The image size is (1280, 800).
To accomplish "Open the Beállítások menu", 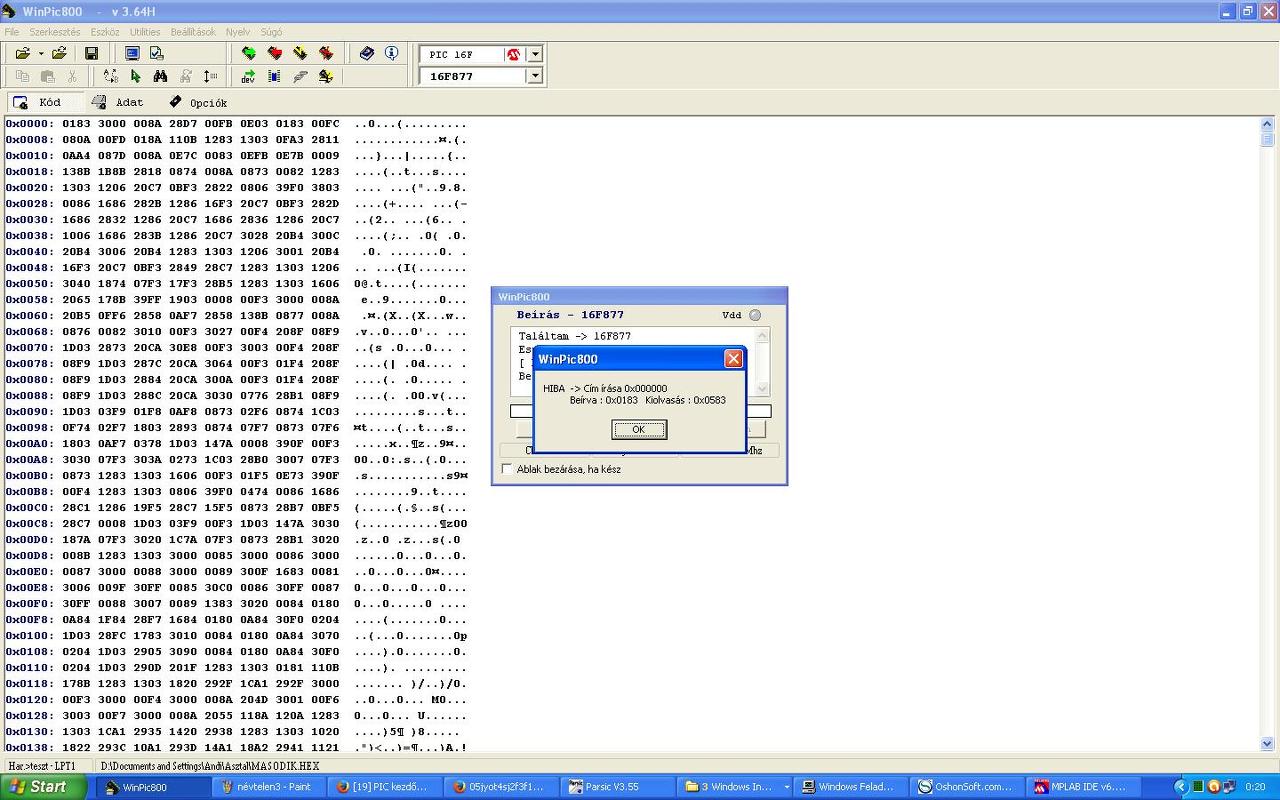I will pos(193,32).
